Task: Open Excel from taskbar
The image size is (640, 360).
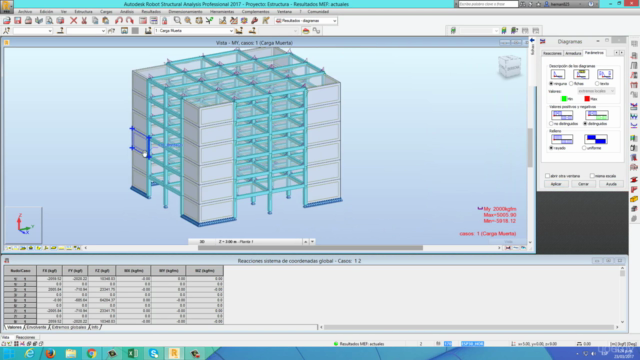Action: 133,353
